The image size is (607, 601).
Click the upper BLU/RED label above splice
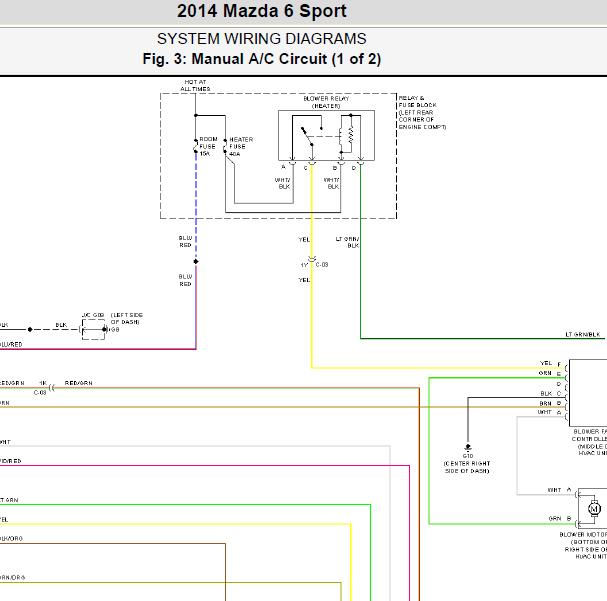pos(185,241)
